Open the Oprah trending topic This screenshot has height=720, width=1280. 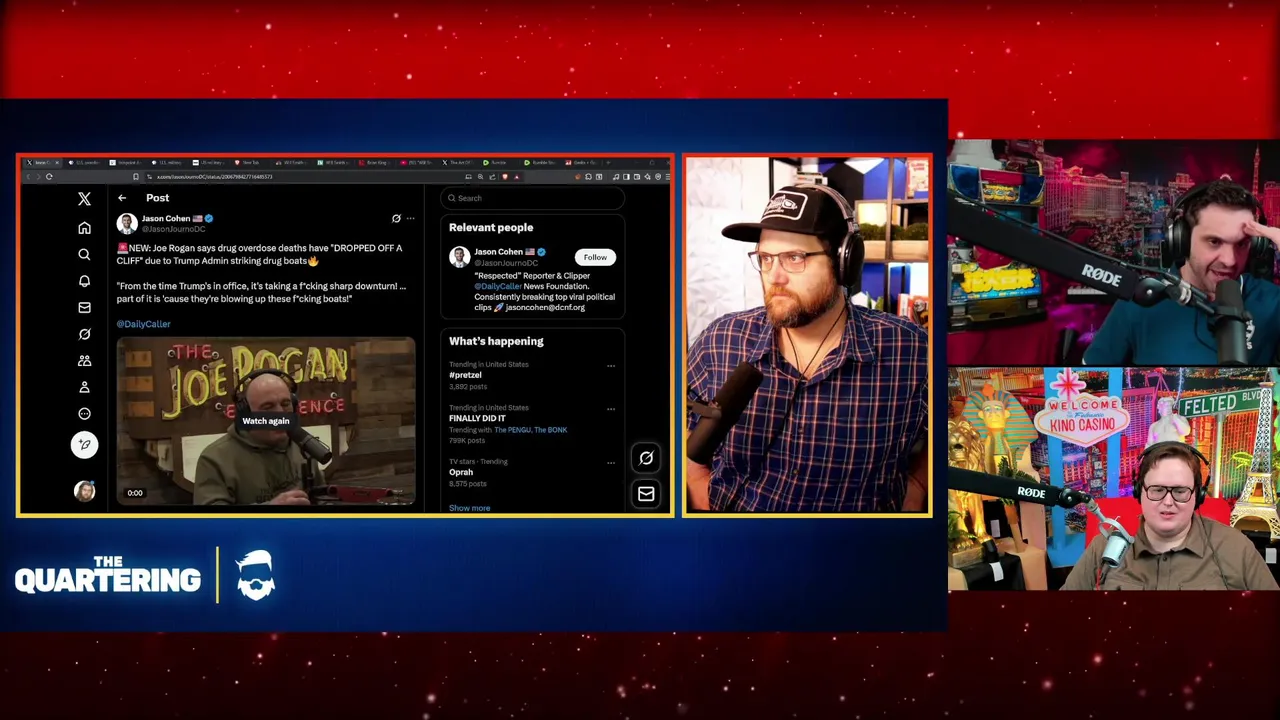461,472
